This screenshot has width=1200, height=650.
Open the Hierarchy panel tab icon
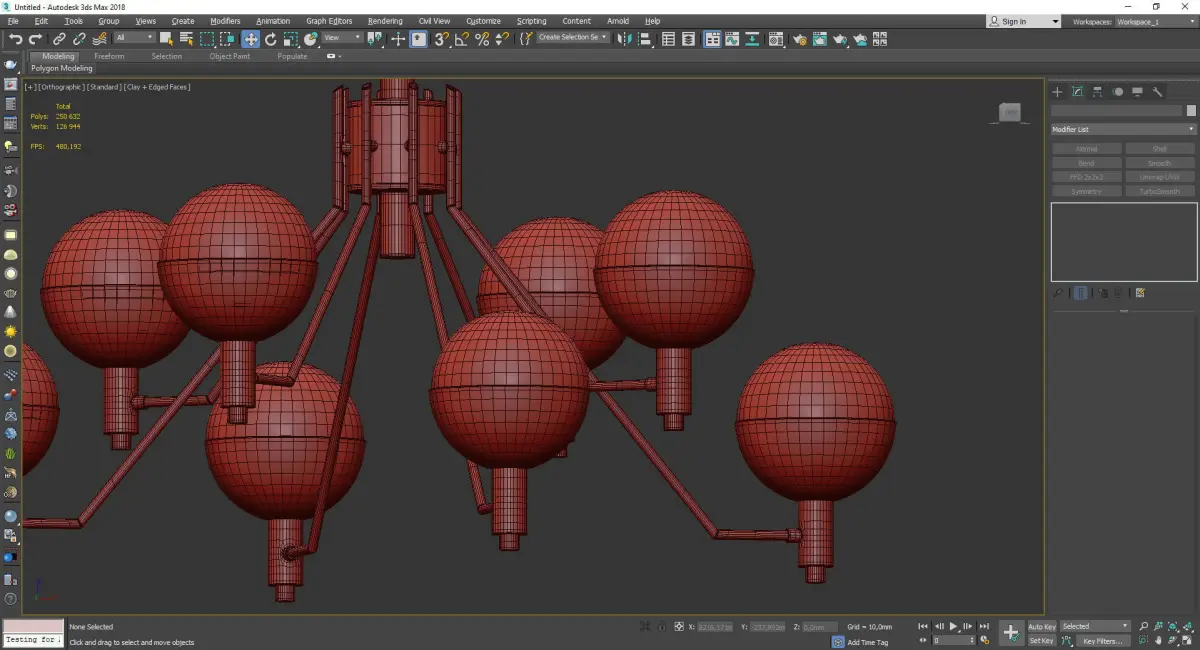click(x=1097, y=92)
